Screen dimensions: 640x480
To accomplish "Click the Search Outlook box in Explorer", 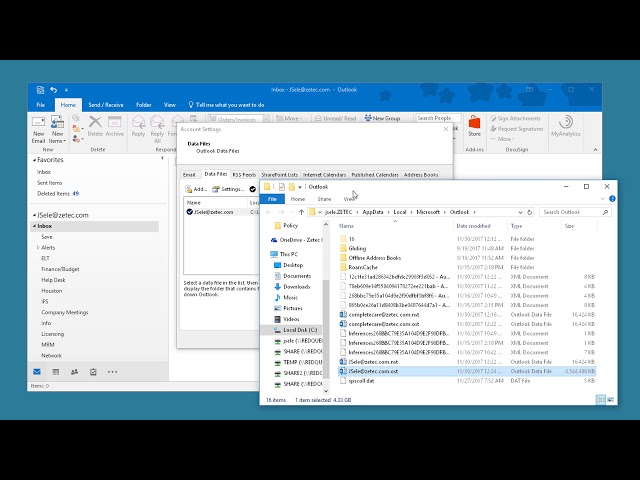I will 576,212.
